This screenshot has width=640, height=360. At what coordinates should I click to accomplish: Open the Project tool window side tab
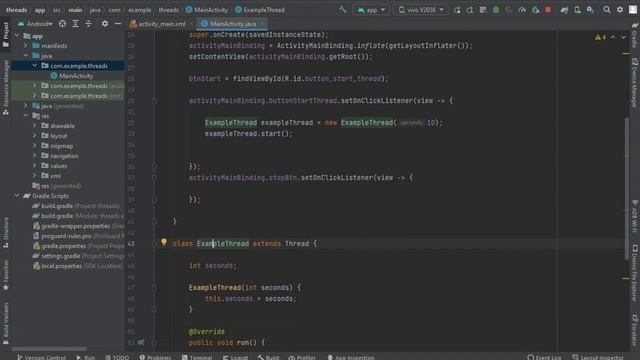pos(6,34)
